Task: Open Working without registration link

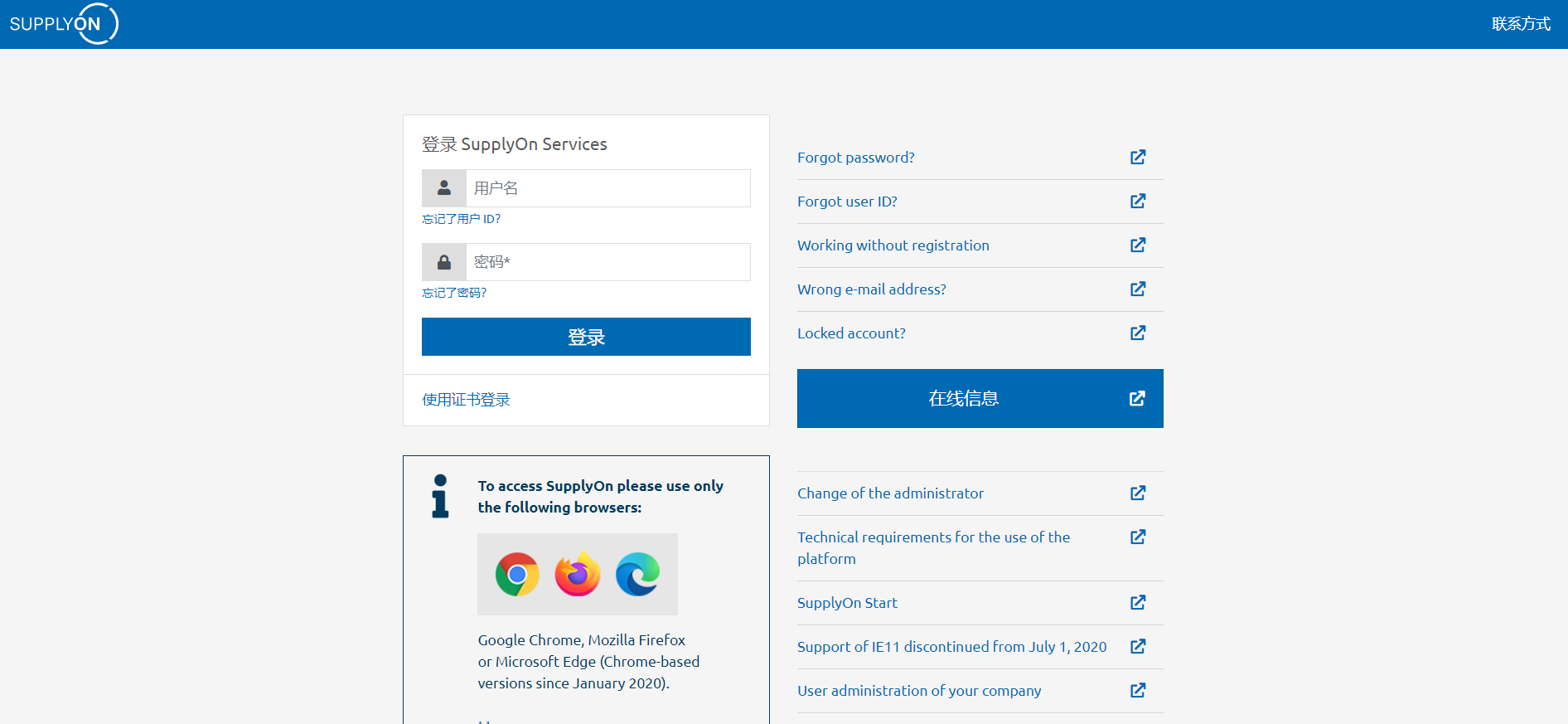Action: click(893, 245)
